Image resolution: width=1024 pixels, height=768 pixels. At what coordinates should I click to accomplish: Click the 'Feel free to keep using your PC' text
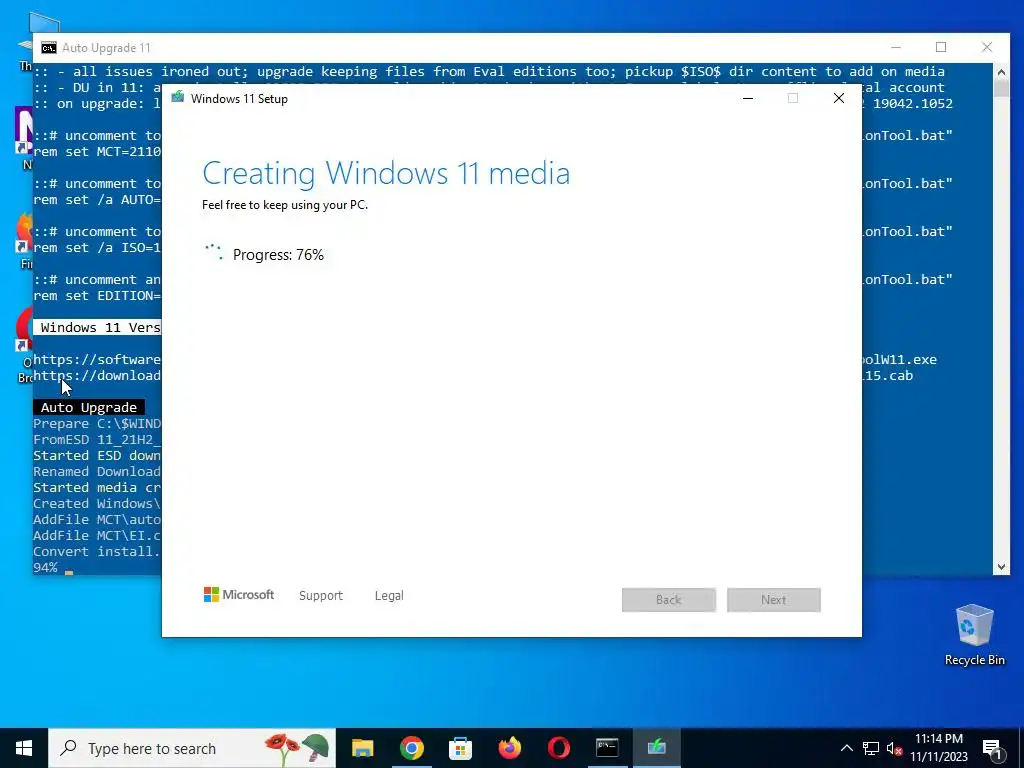tap(285, 205)
